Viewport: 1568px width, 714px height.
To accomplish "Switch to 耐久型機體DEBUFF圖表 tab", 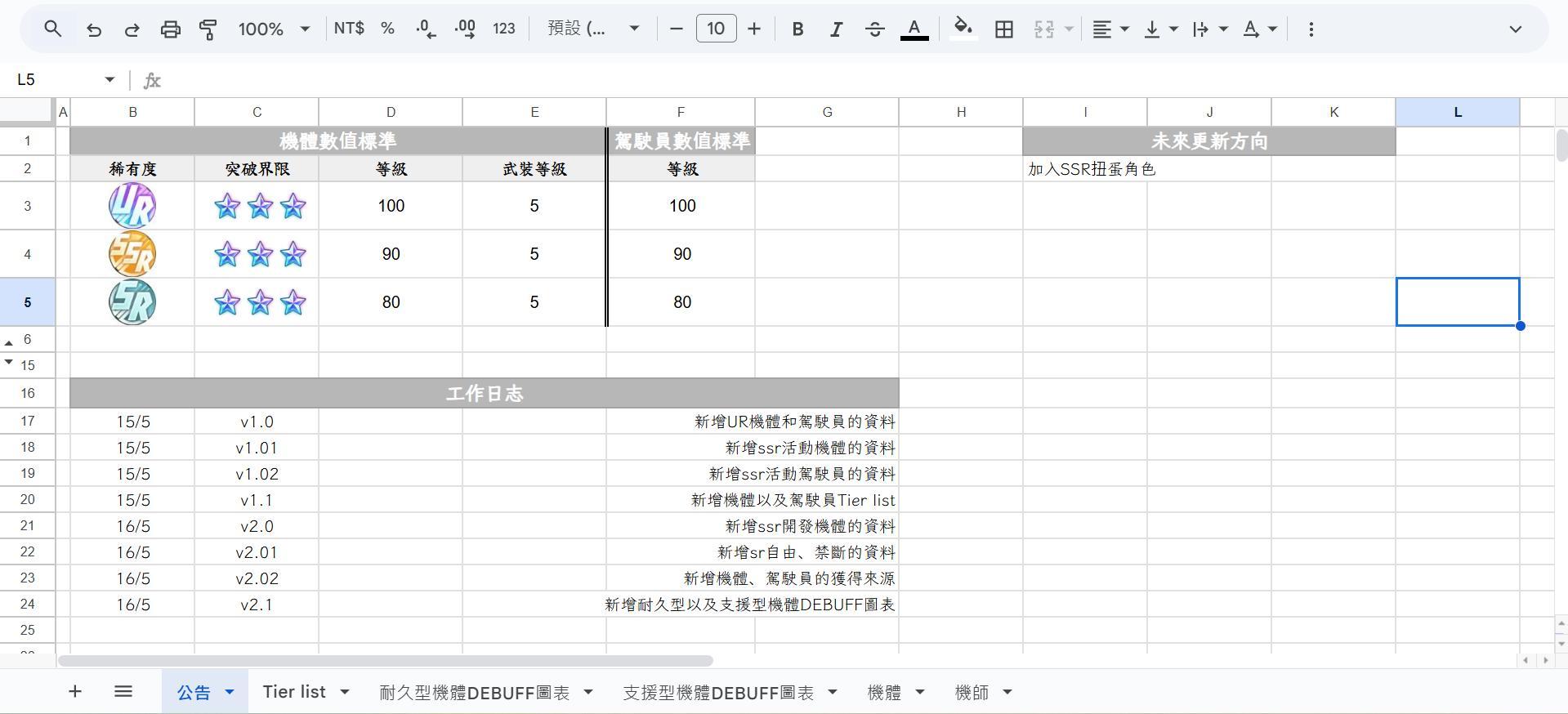I will (474, 692).
